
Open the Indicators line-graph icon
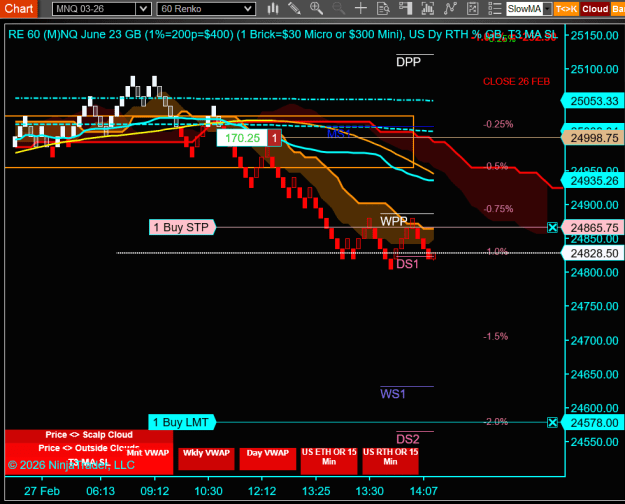[x=450, y=8]
